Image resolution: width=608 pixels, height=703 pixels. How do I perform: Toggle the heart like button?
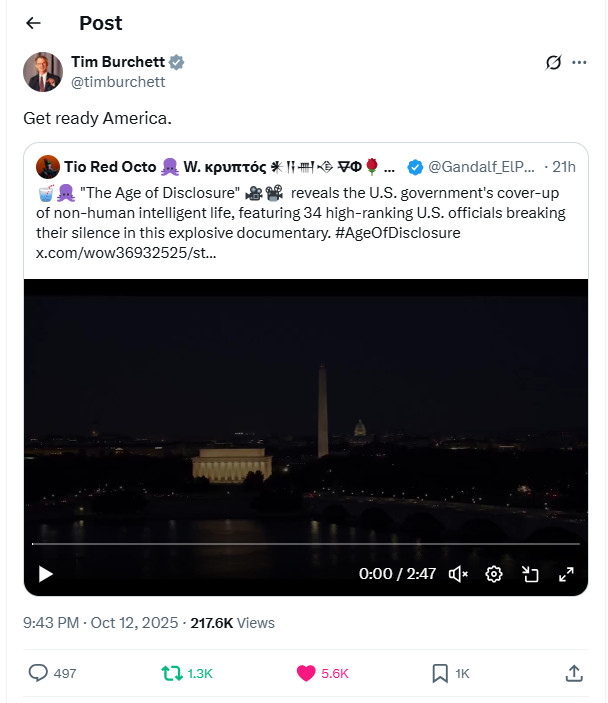click(307, 673)
